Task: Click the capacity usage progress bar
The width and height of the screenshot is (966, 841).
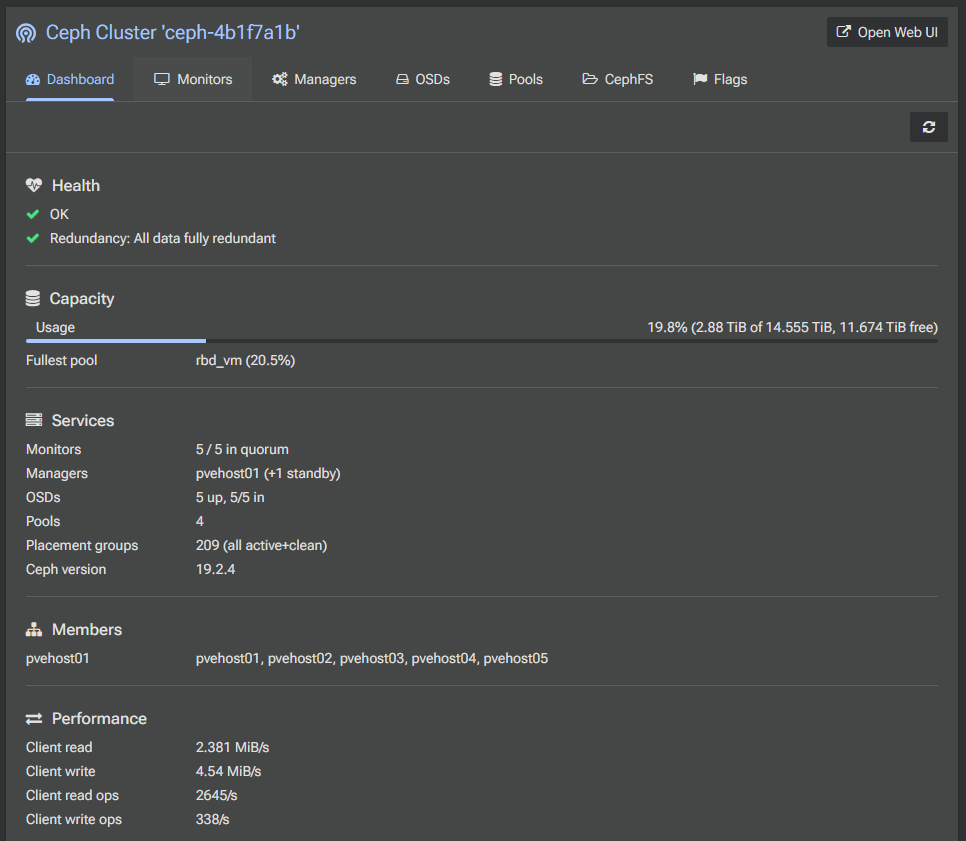Action: point(482,341)
